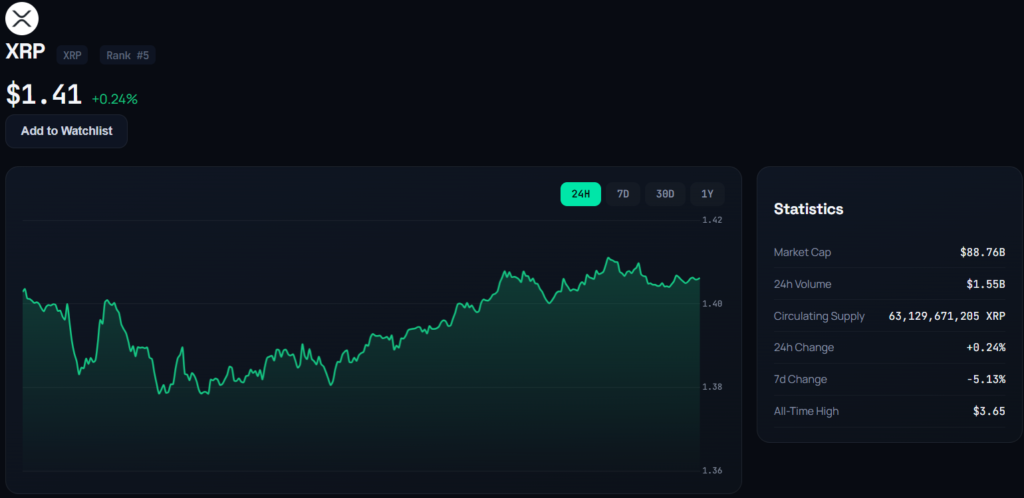Image resolution: width=1024 pixels, height=498 pixels.
Task: Switch chart to 7D range
Action: (x=622, y=194)
